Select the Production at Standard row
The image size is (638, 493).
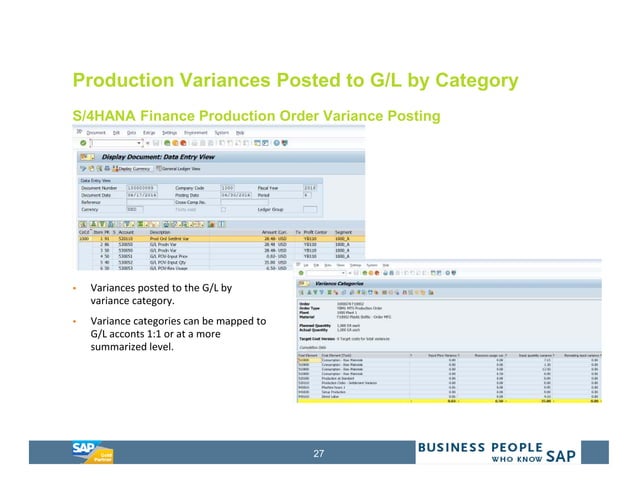coord(450,378)
